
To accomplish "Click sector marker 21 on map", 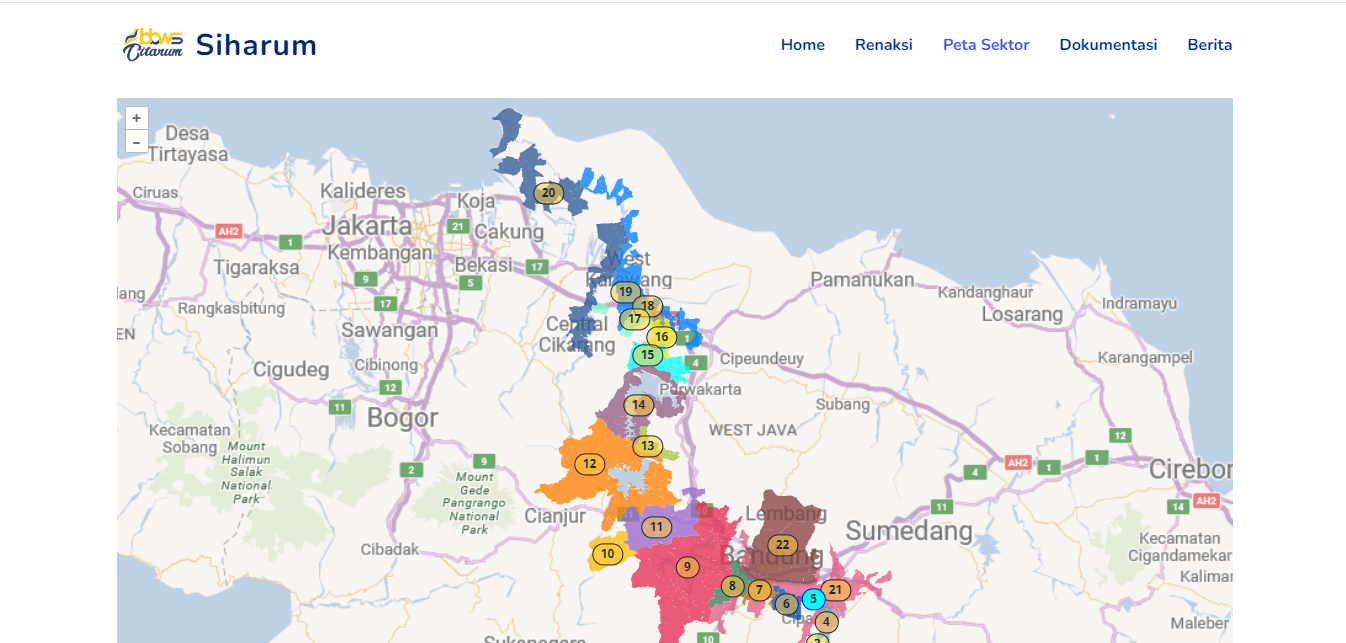I will [x=836, y=590].
